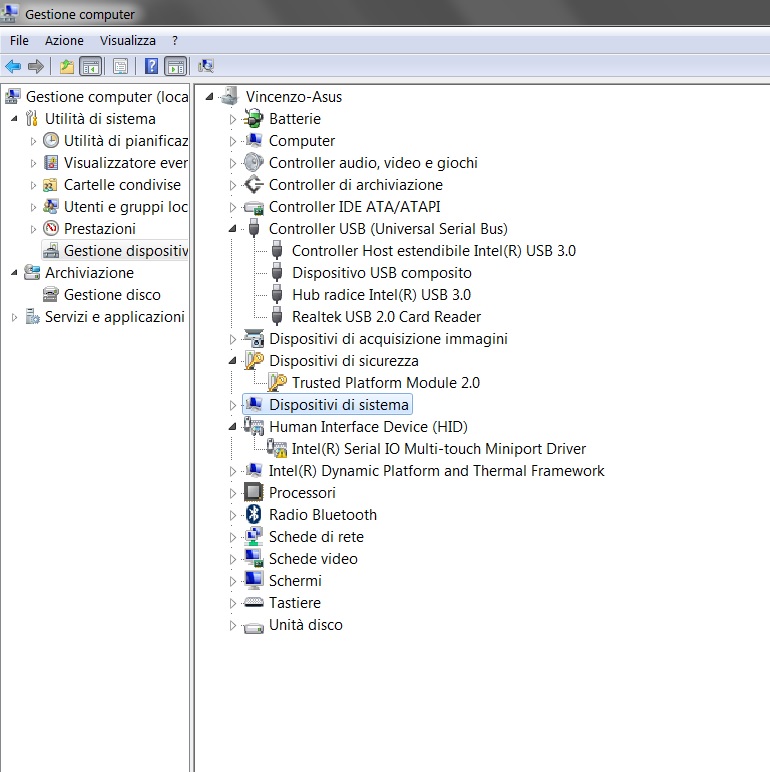Expand the Batterie node
770x772 pixels.
point(232,119)
